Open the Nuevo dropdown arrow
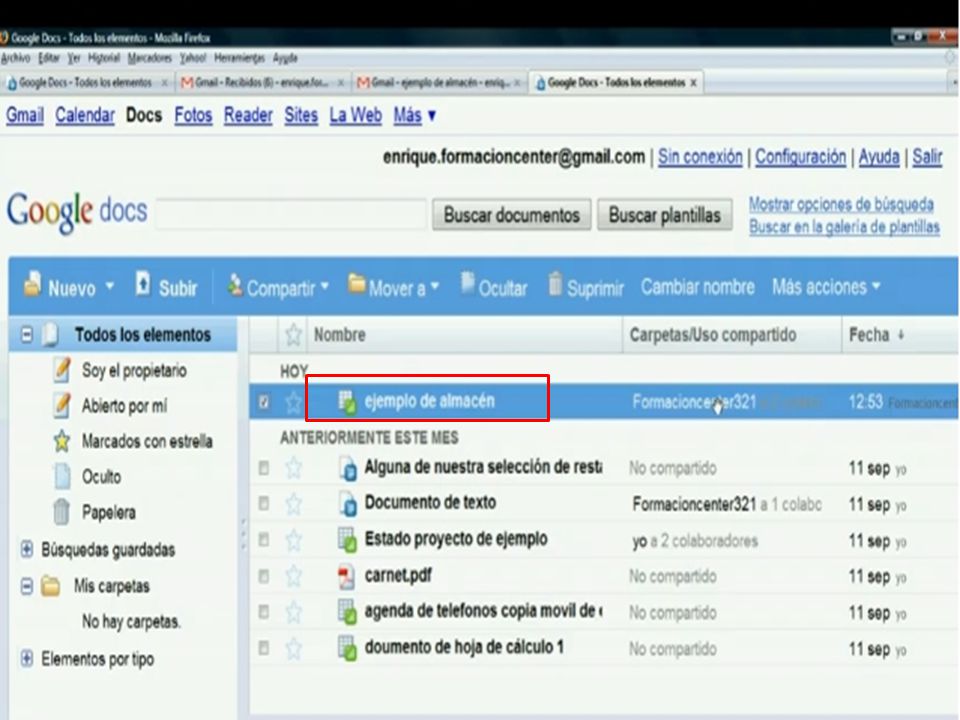 110,286
